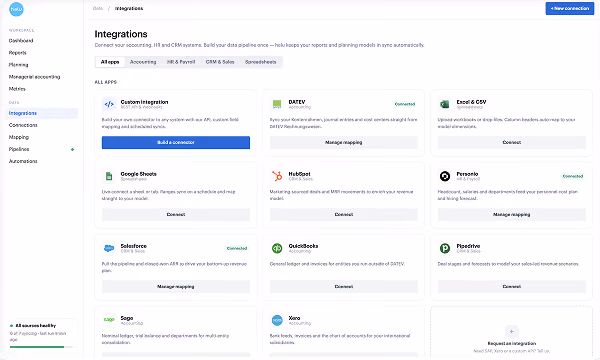Click the Xero card title

click(294, 318)
